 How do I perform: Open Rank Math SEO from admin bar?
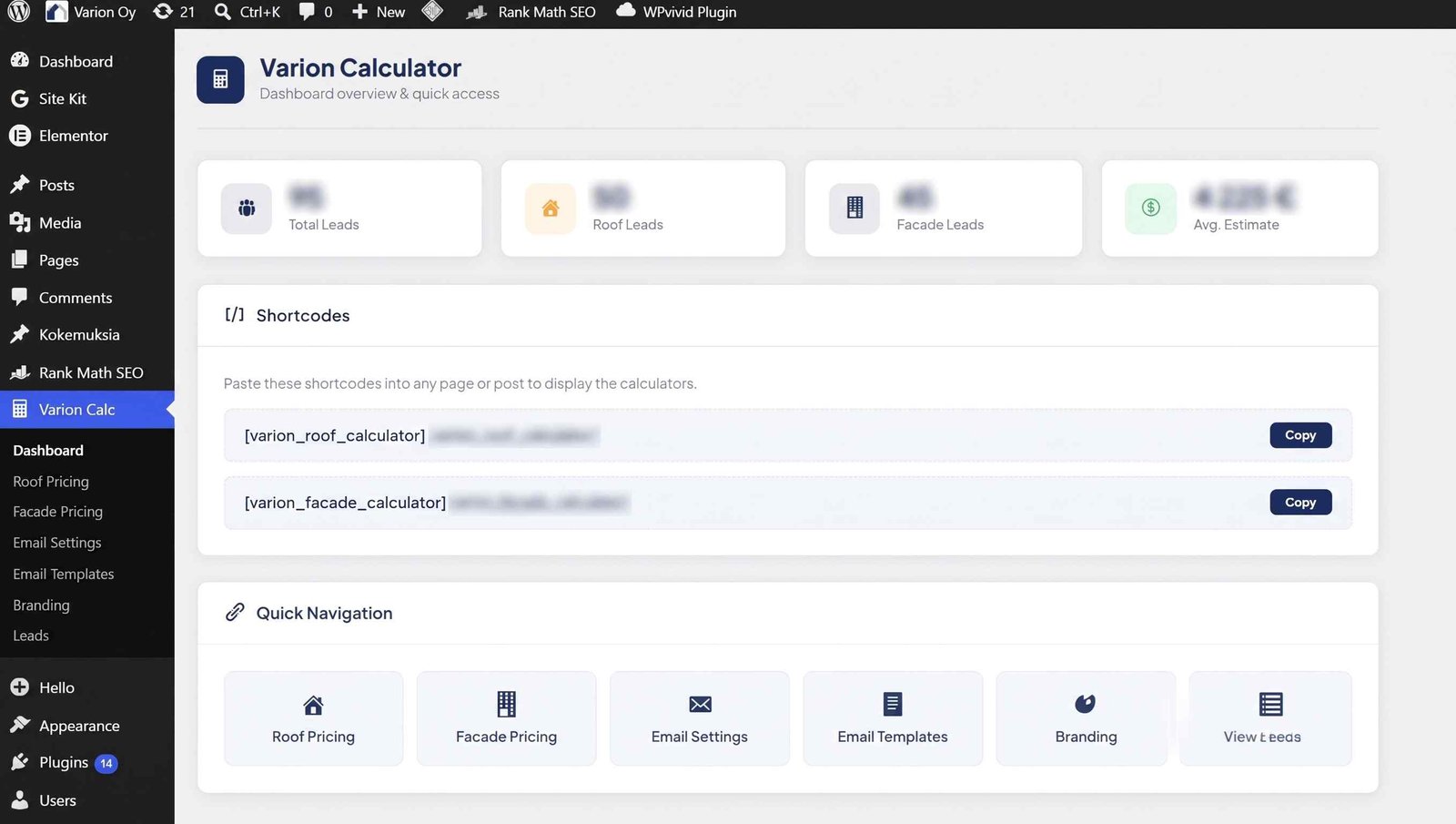(531, 12)
